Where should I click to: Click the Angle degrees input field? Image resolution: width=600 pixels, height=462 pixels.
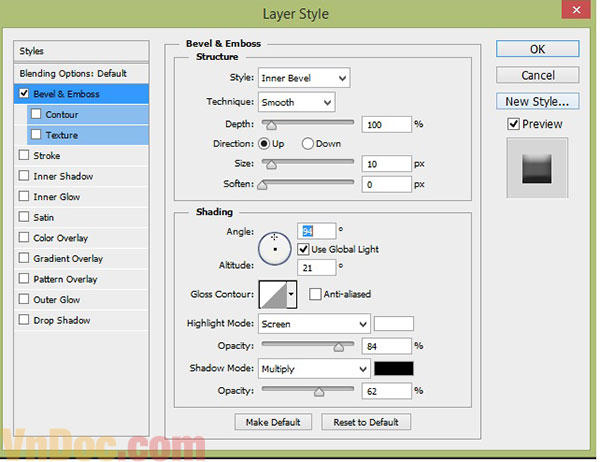tap(317, 231)
